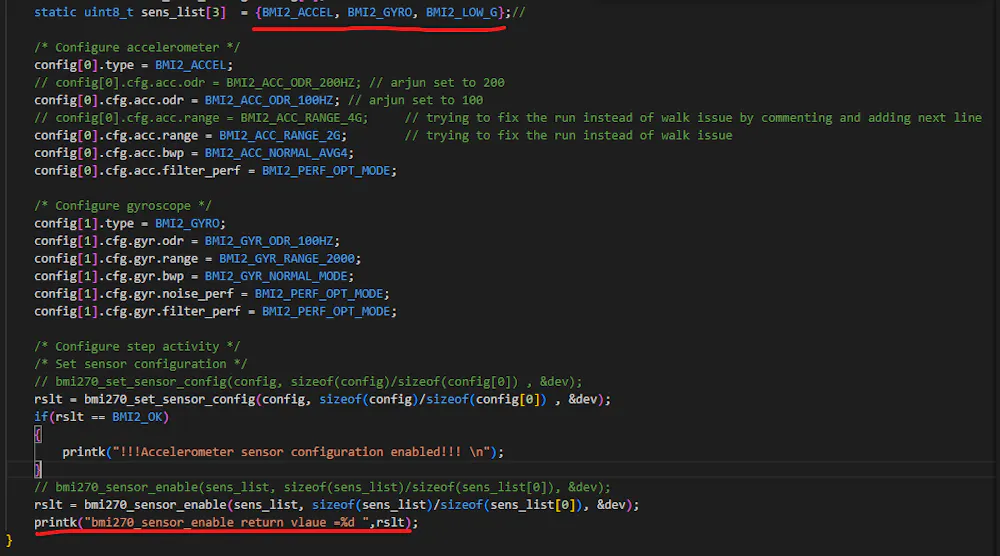Click the commented BMI2_ACC_ODR_200HZ line
The width and height of the screenshot is (1000, 556).
[x=269, y=82]
